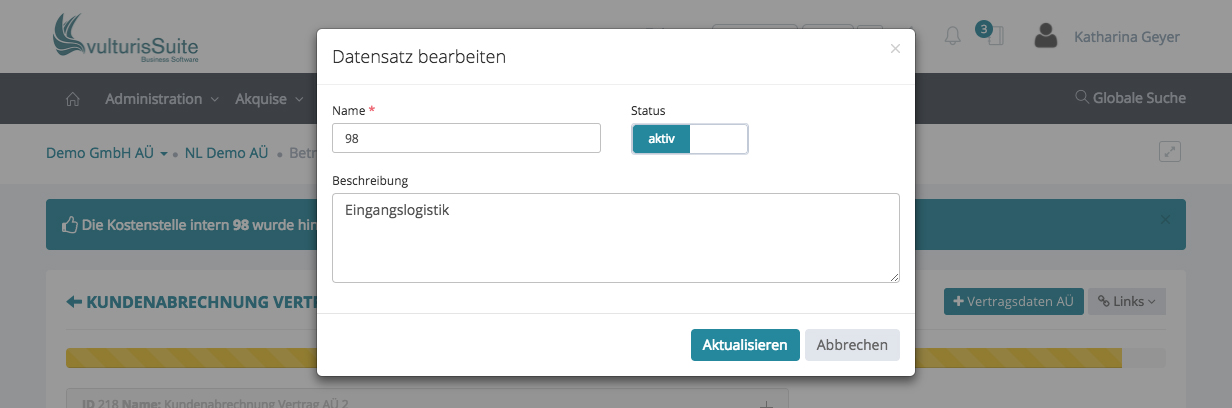Click the Aktualisieren button

[x=745, y=345]
